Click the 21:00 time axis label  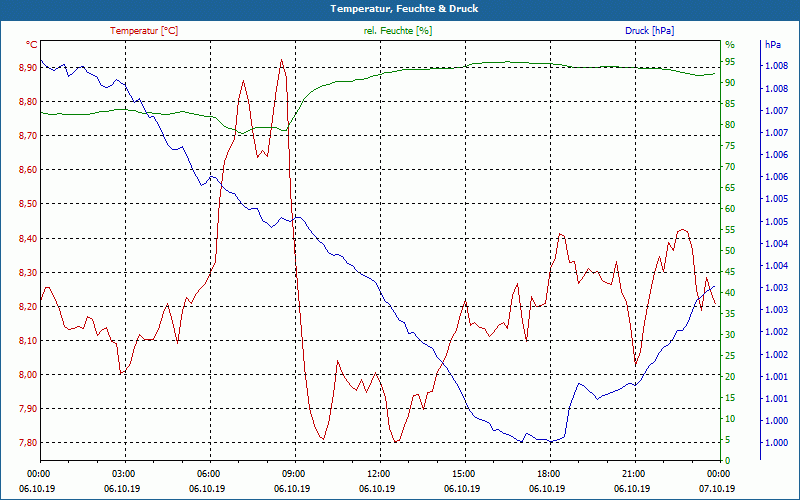point(635,473)
